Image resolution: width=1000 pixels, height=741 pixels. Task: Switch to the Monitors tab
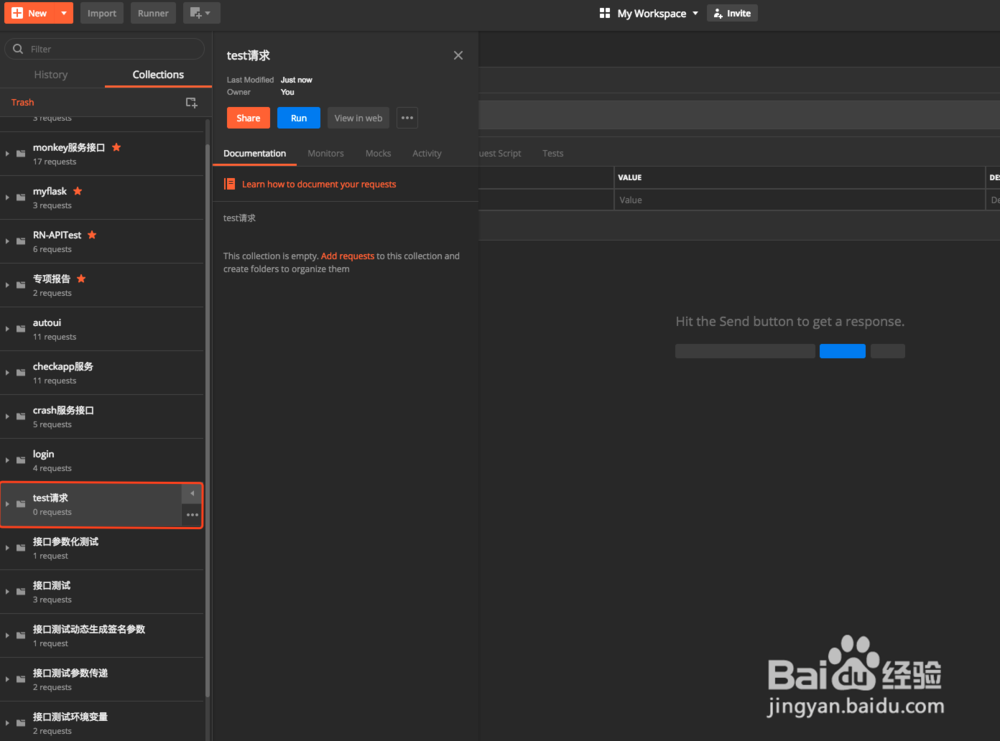coord(325,154)
